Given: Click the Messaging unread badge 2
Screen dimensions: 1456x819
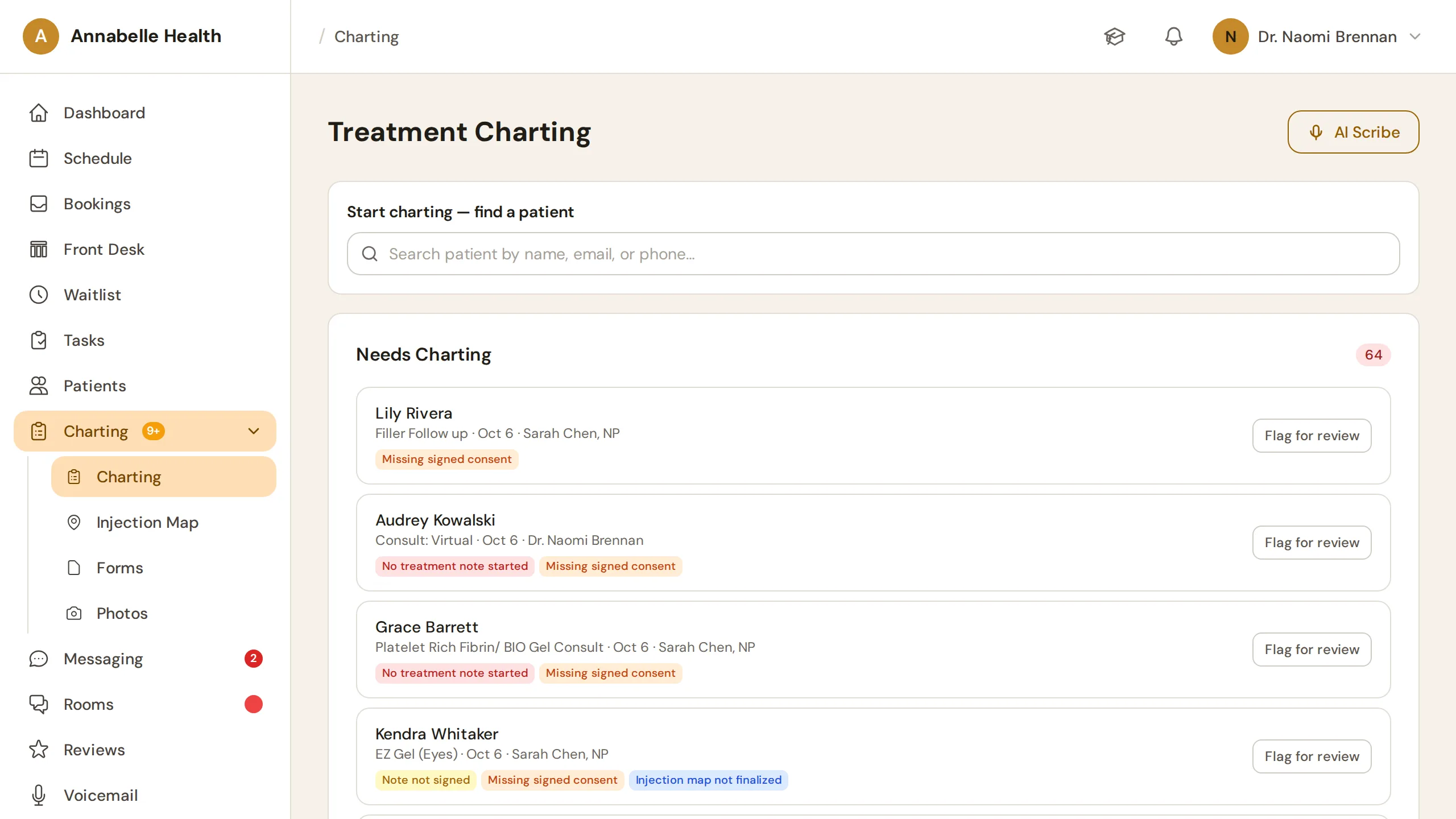Looking at the screenshot, I should [x=254, y=659].
